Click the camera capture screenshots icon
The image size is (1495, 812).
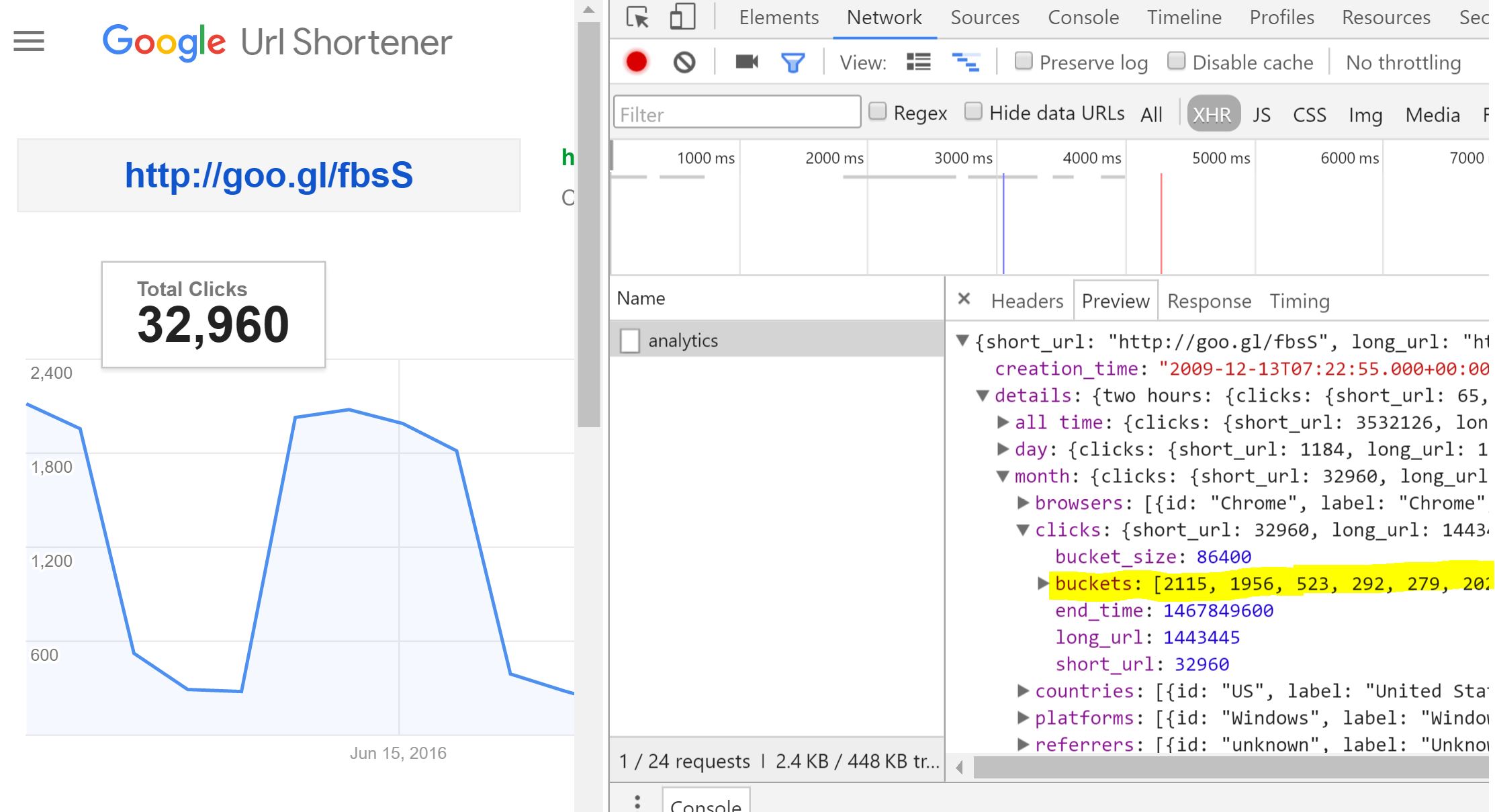(746, 62)
